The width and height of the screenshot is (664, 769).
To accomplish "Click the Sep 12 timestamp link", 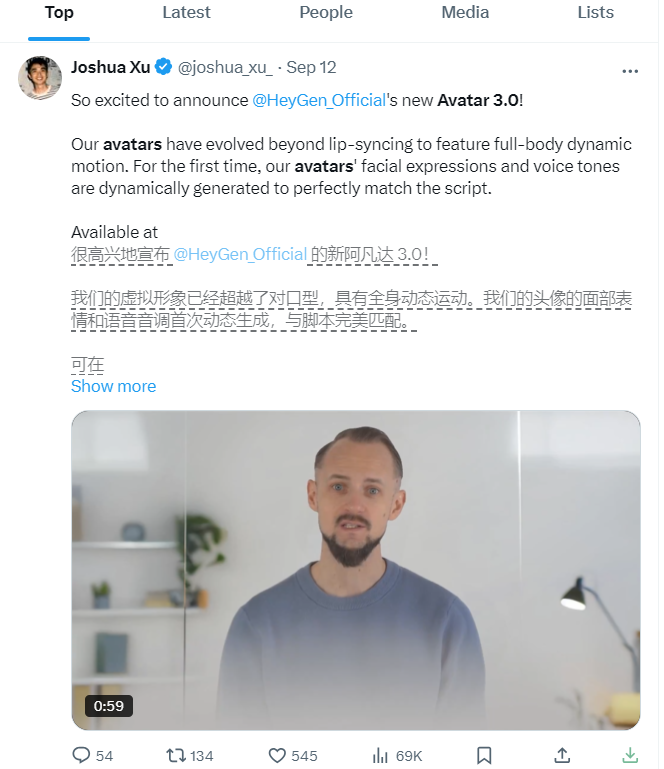I will 311,68.
